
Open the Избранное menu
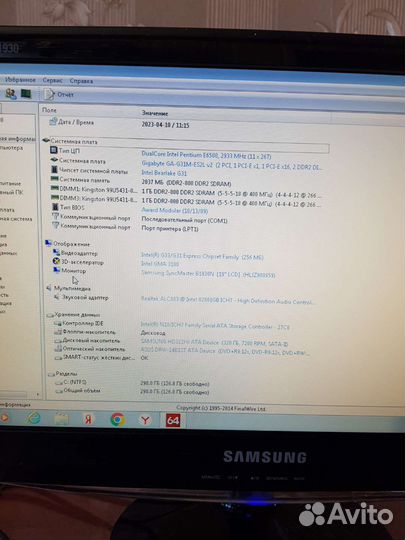coord(20,80)
